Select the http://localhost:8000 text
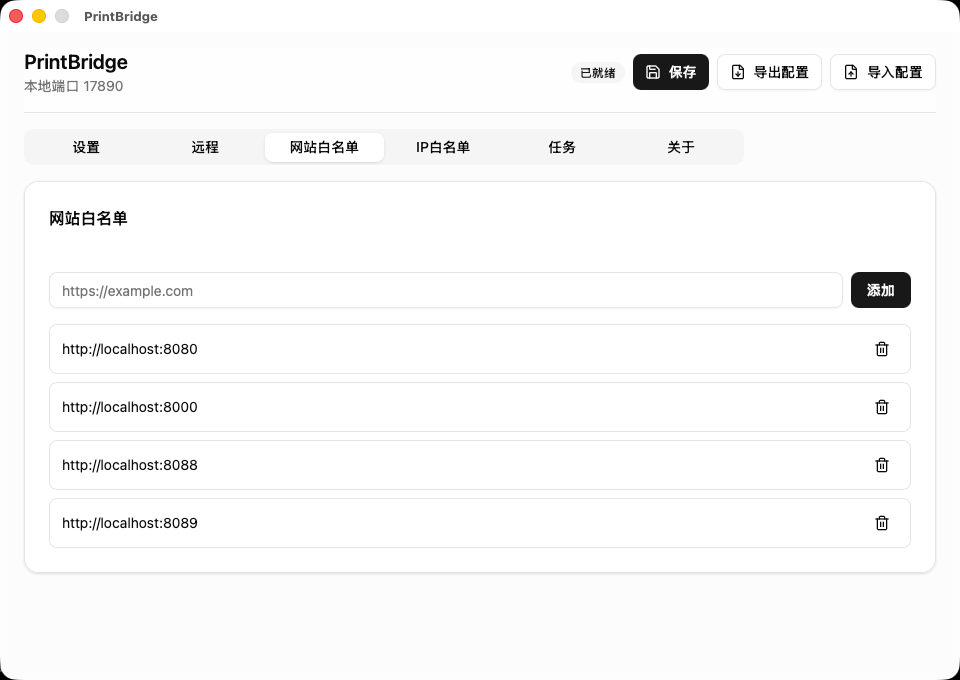 point(130,407)
